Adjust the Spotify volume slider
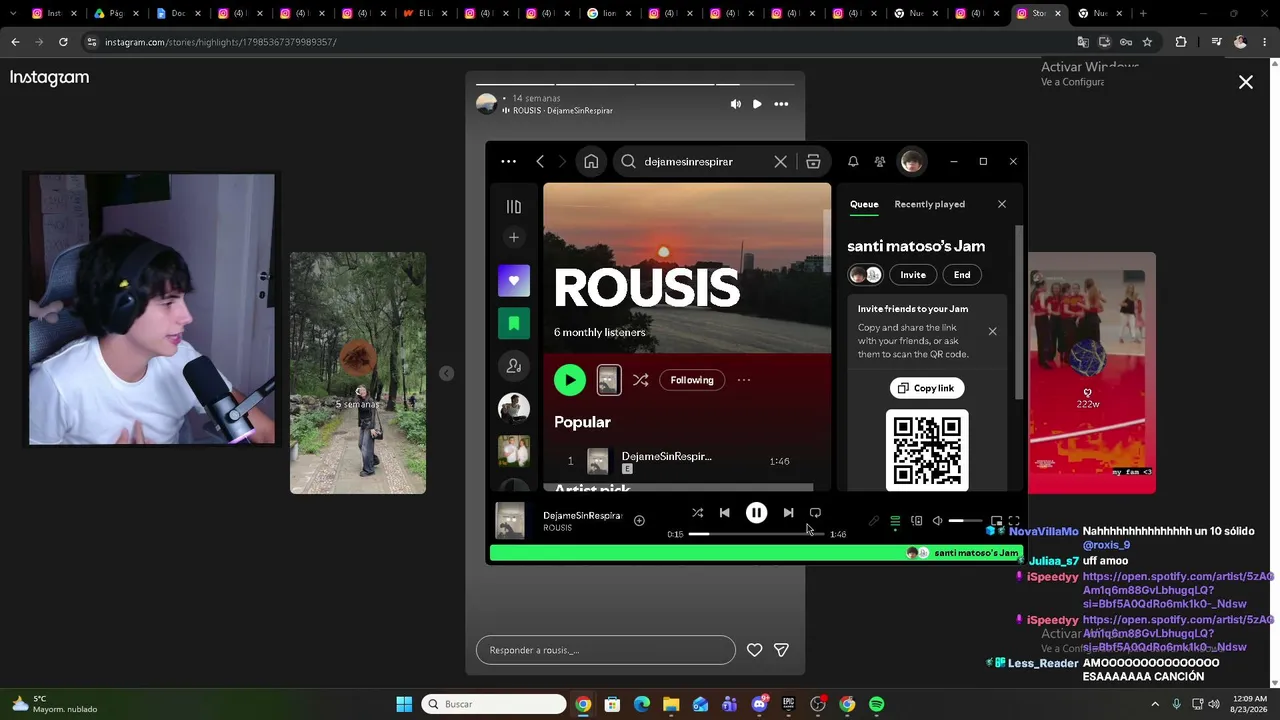 966,521
